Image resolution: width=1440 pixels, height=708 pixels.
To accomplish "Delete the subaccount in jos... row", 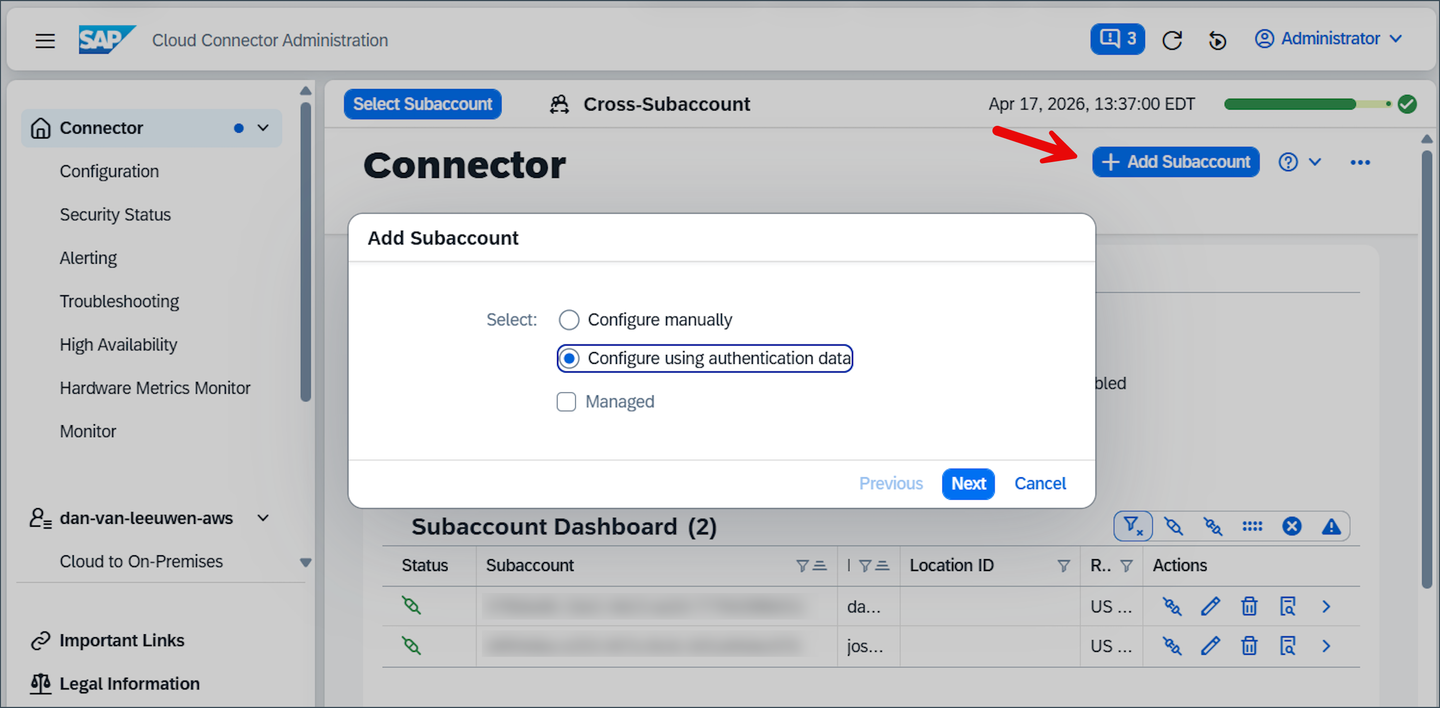I will 1249,646.
